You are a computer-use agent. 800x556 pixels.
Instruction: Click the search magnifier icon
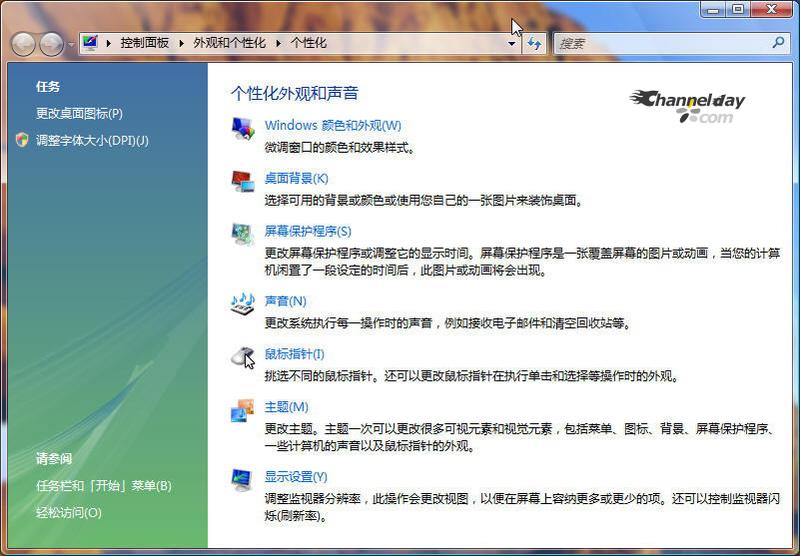point(778,42)
